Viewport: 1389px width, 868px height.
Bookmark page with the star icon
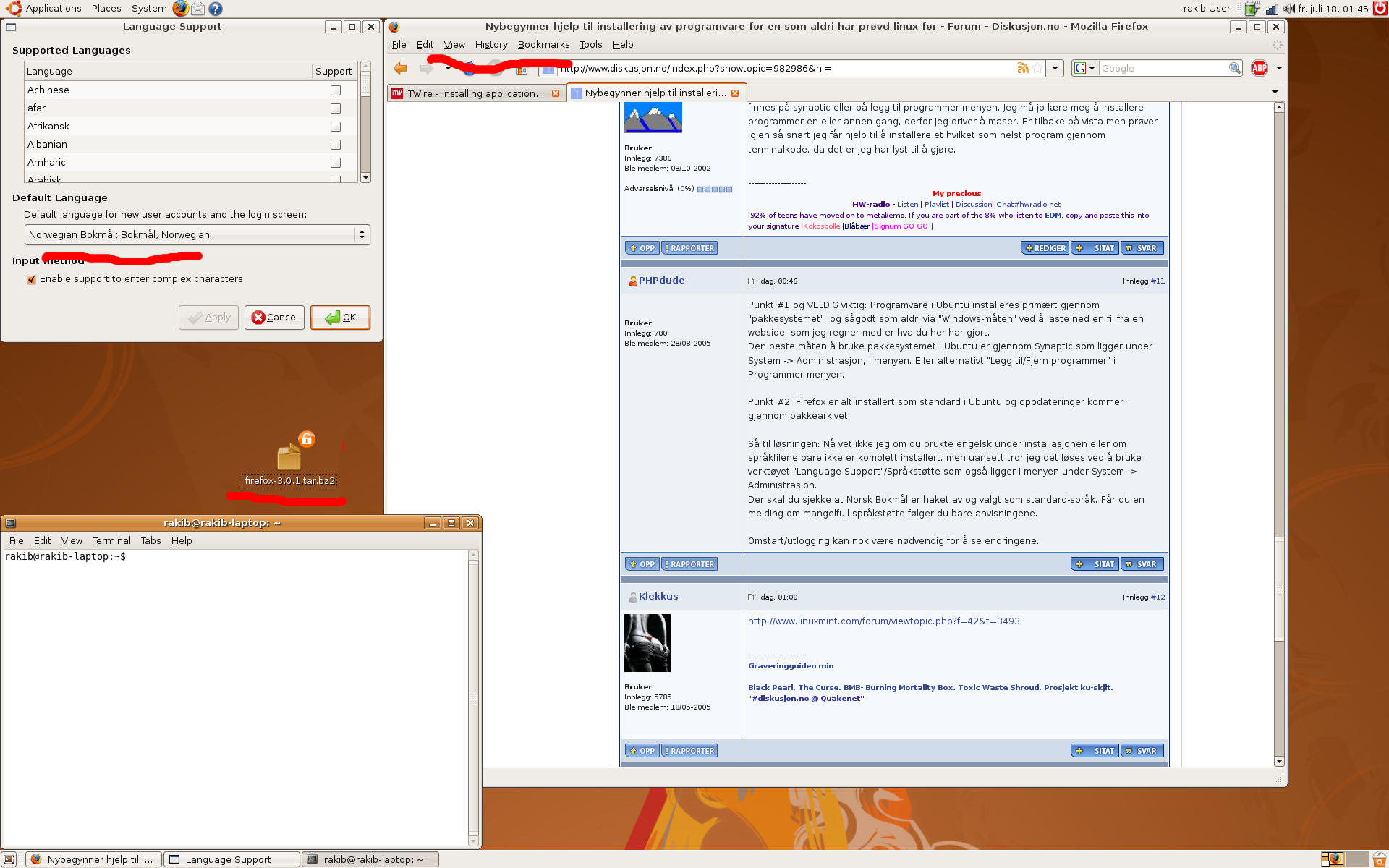pyautogui.click(x=1037, y=68)
